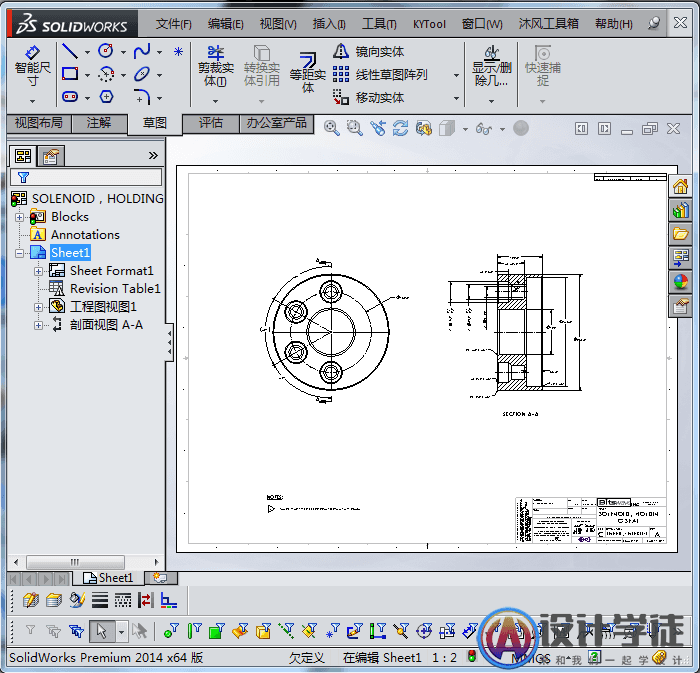Image resolution: width=700 pixels, height=673 pixels.
Task: Click the feature tree horizontal scrollbar thumb
Action: (75, 562)
